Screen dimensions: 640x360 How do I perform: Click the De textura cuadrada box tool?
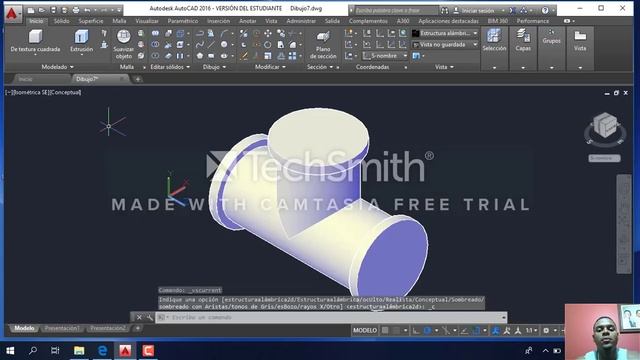35,41
